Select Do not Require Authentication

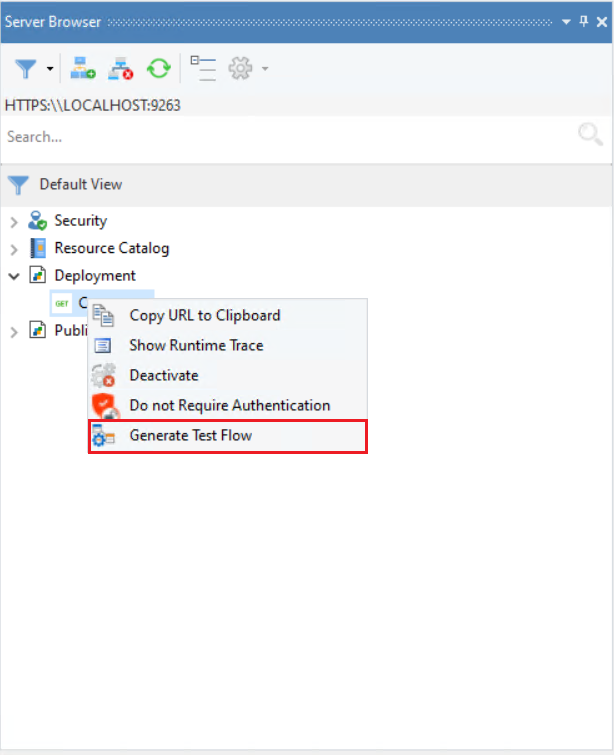pos(229,406)
